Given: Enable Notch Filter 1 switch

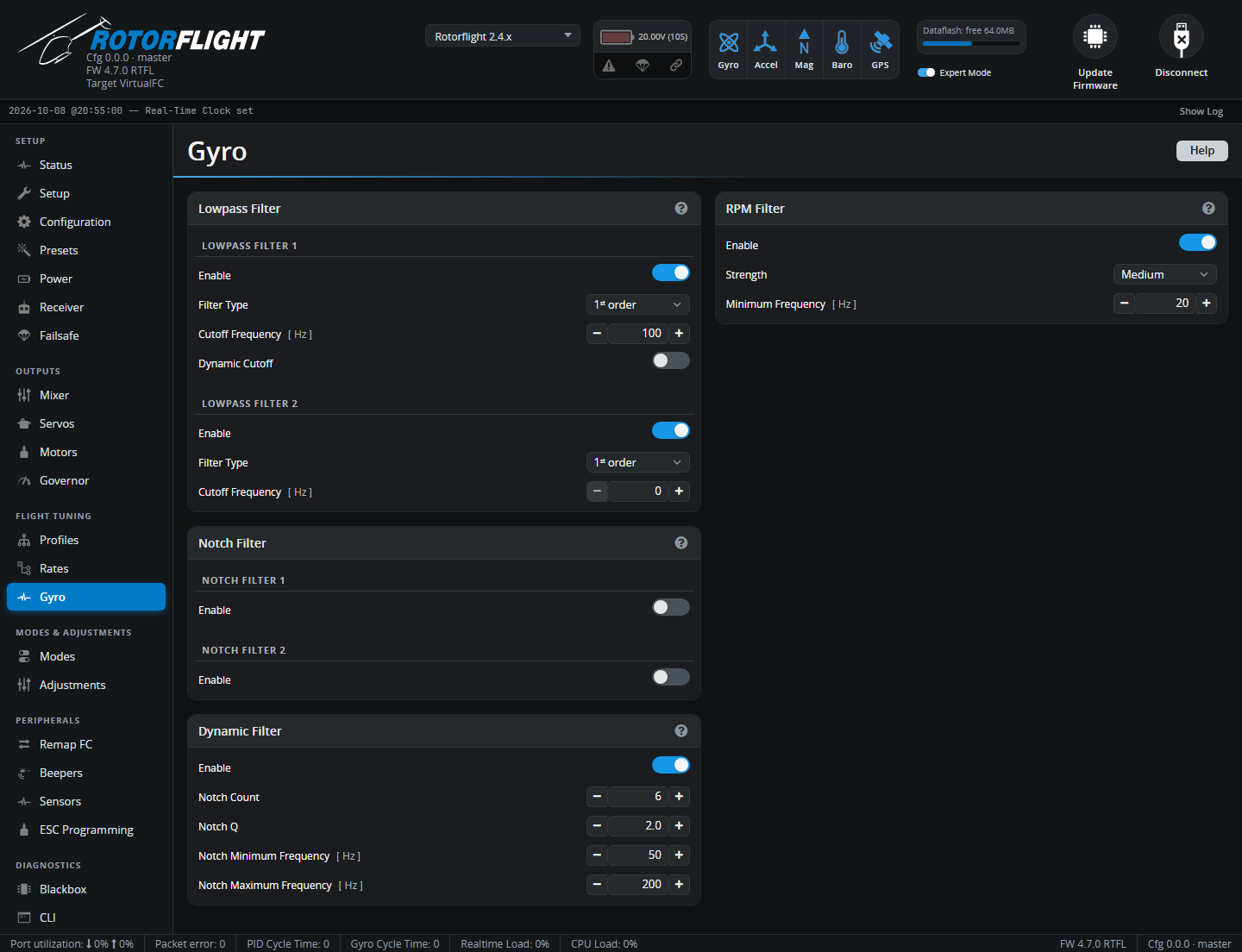Looking at the screenshot, I should [x=671, y=607].
